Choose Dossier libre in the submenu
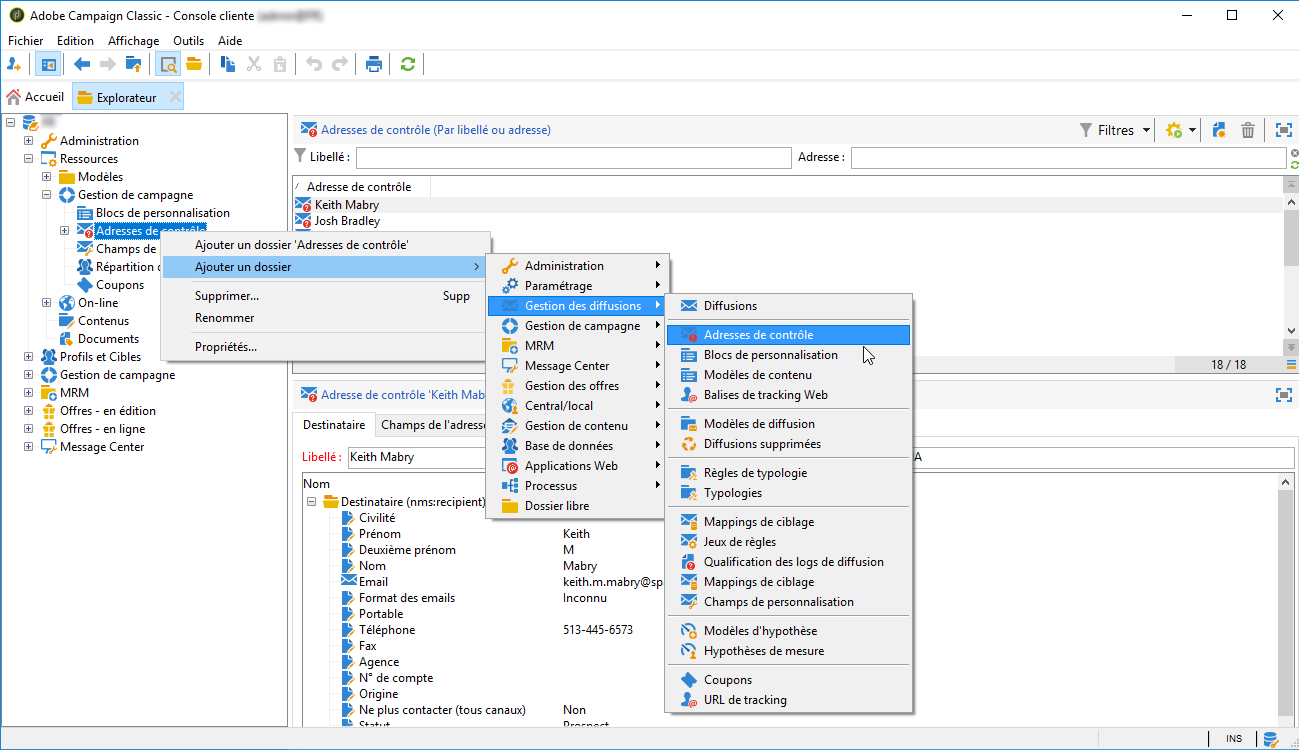Viewport: 1299px width, 750px height. click(577, 506)
